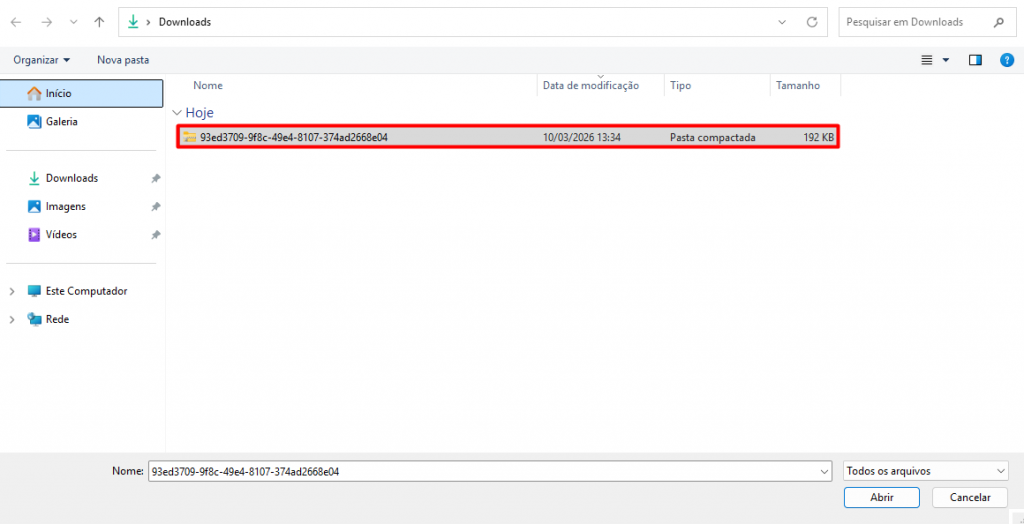Viewport: 1024px width, 524px height.
Task: Go up one folder level
Action: [98, 22]
